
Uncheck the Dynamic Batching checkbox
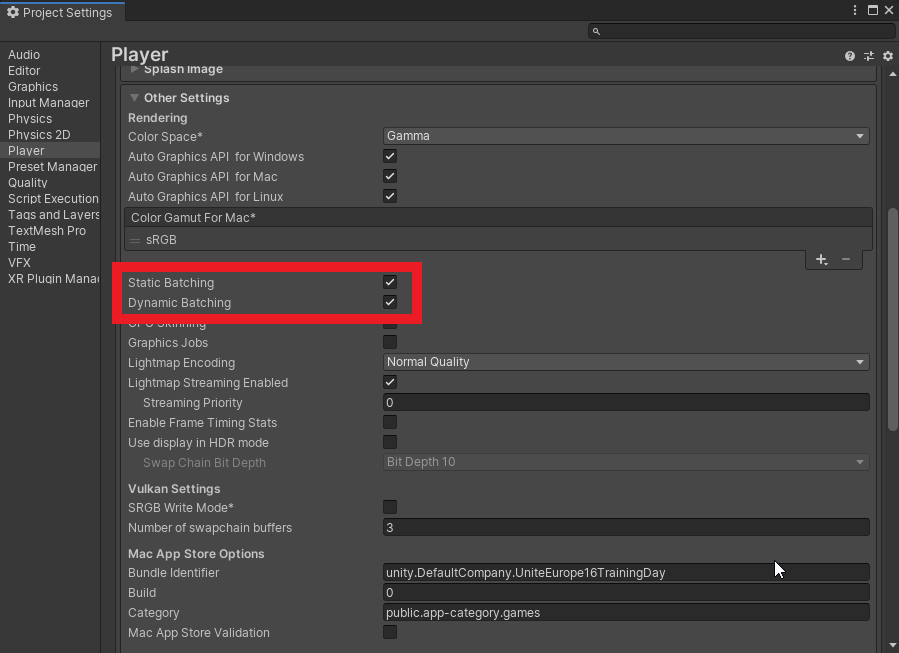click(390, 302)
